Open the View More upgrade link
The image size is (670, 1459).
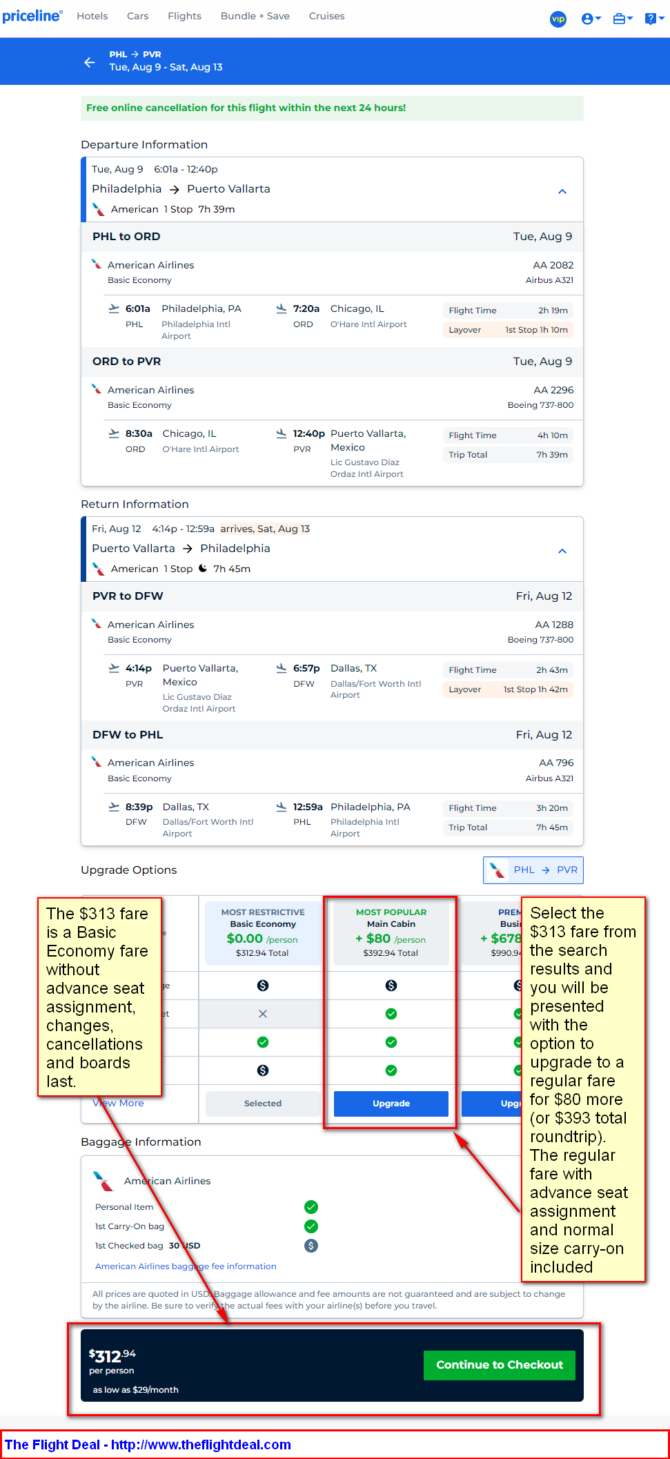click(118, 1103)
